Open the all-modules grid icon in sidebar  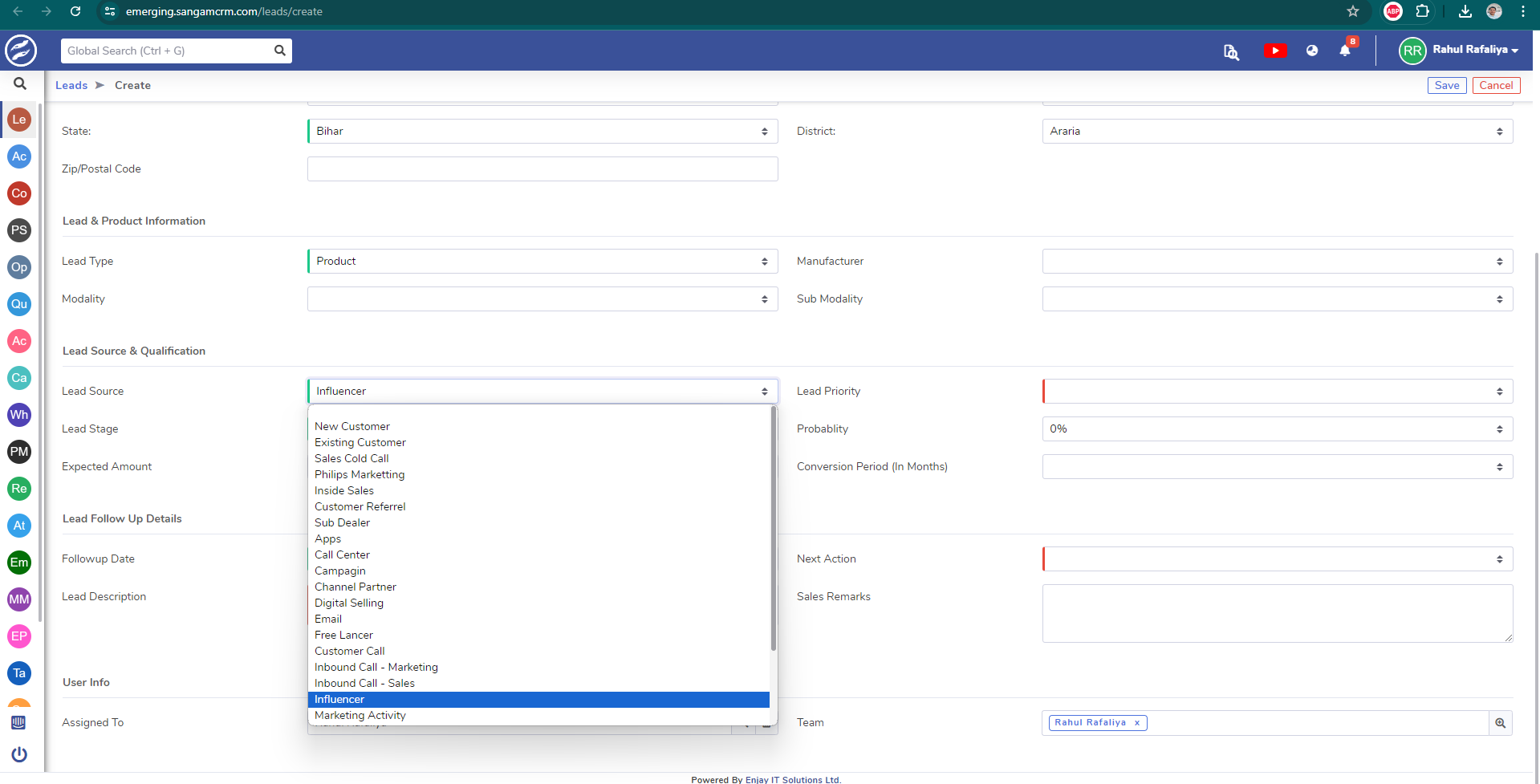pos(18,722)
